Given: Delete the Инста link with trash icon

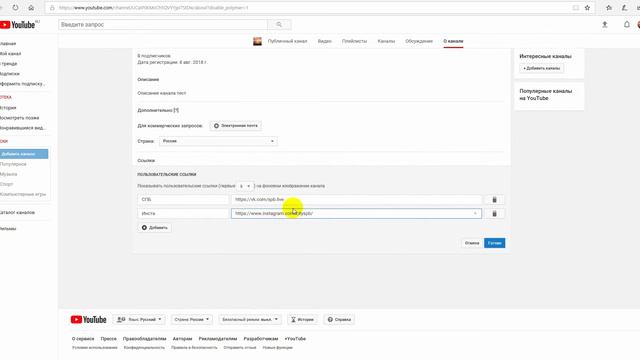Looking at the screenshot, I should point(494,213).
